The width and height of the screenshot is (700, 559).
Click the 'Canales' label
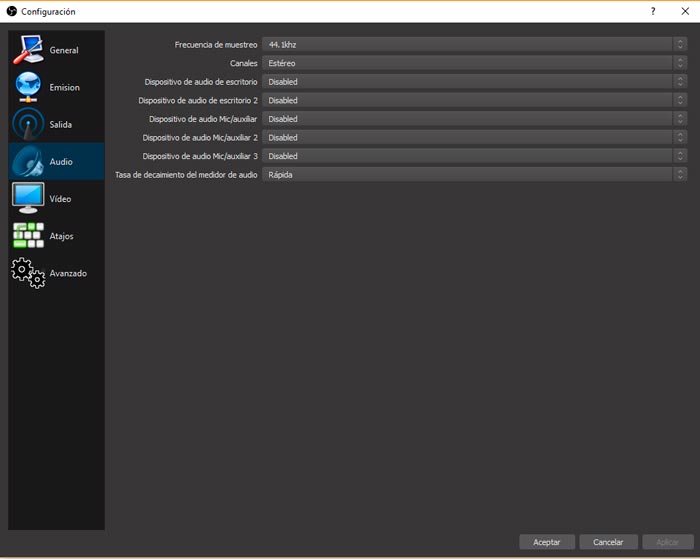pyautogui.click(x=244, y=63)
